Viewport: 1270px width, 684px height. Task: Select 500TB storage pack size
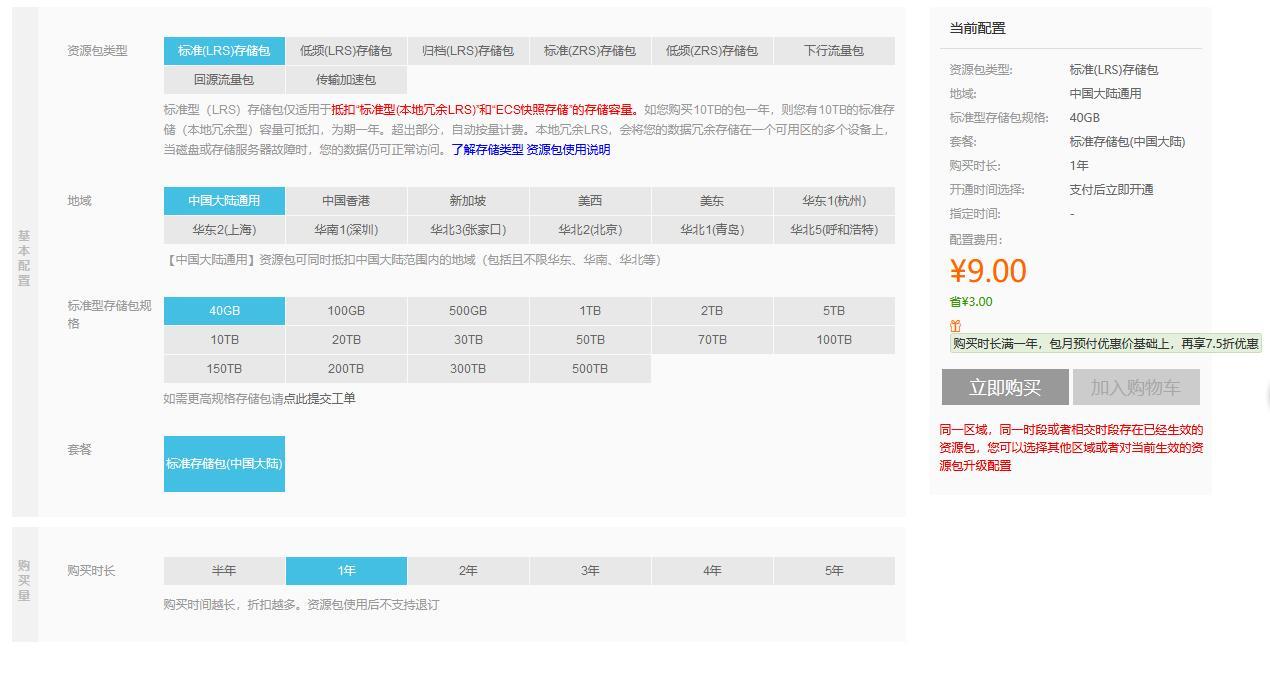(589, 368)
